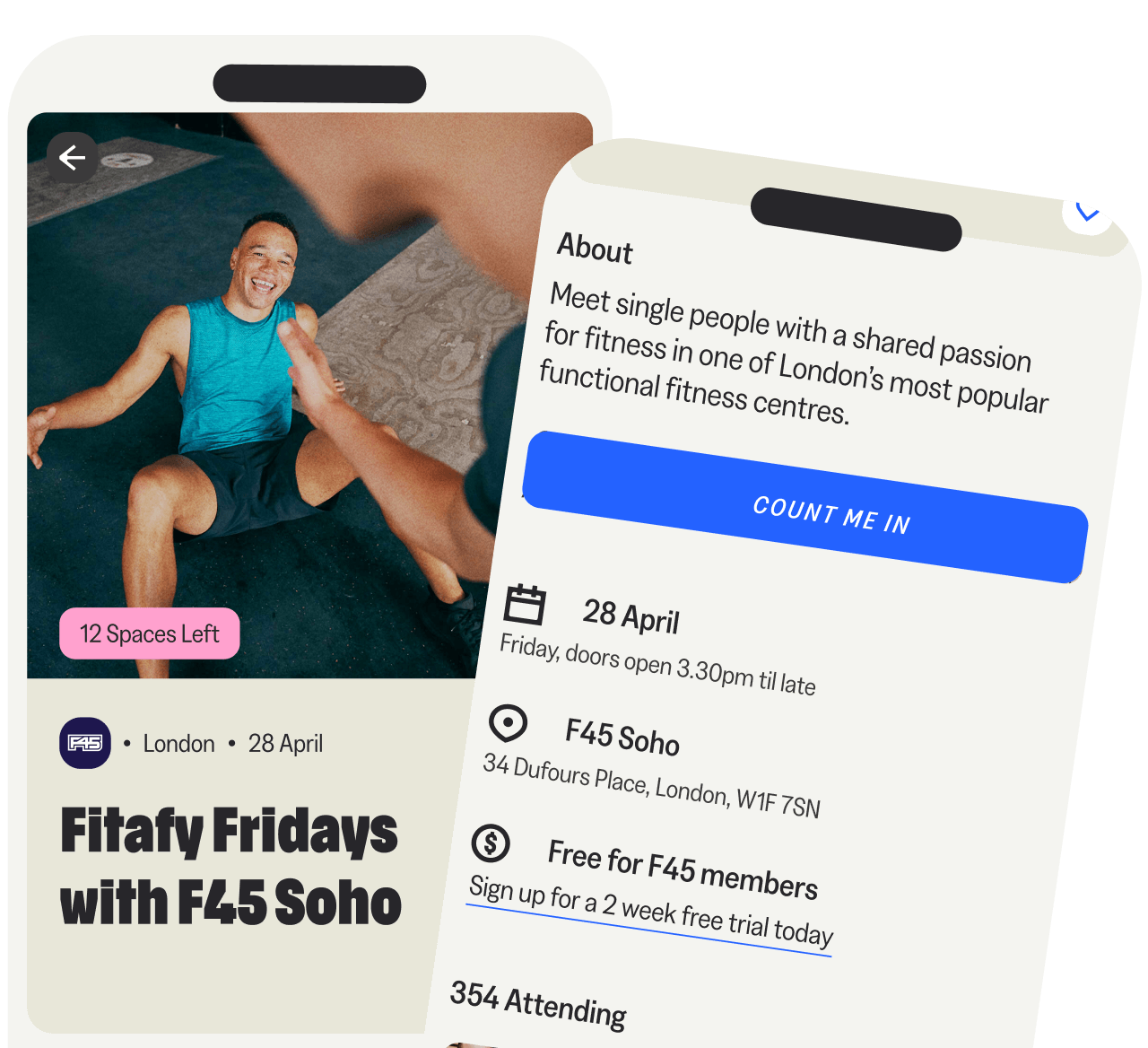This screenshot has width=1148, height=1048.
Task: Click the dollar coin icon
Action: [491, 843]
